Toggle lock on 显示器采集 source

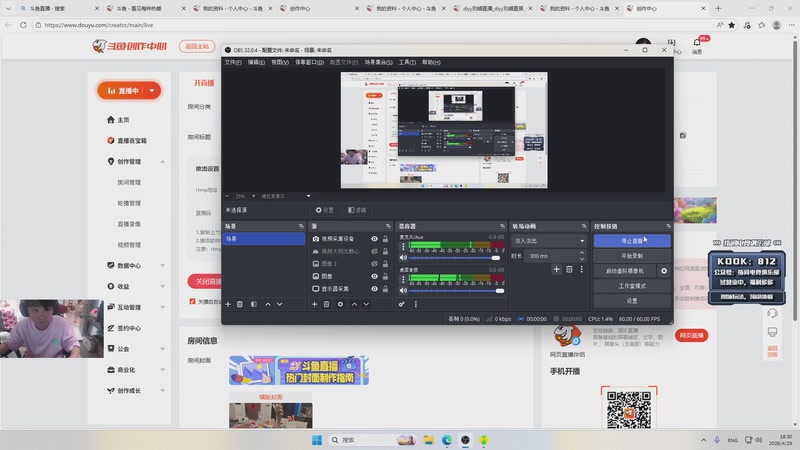click(385, 289)
